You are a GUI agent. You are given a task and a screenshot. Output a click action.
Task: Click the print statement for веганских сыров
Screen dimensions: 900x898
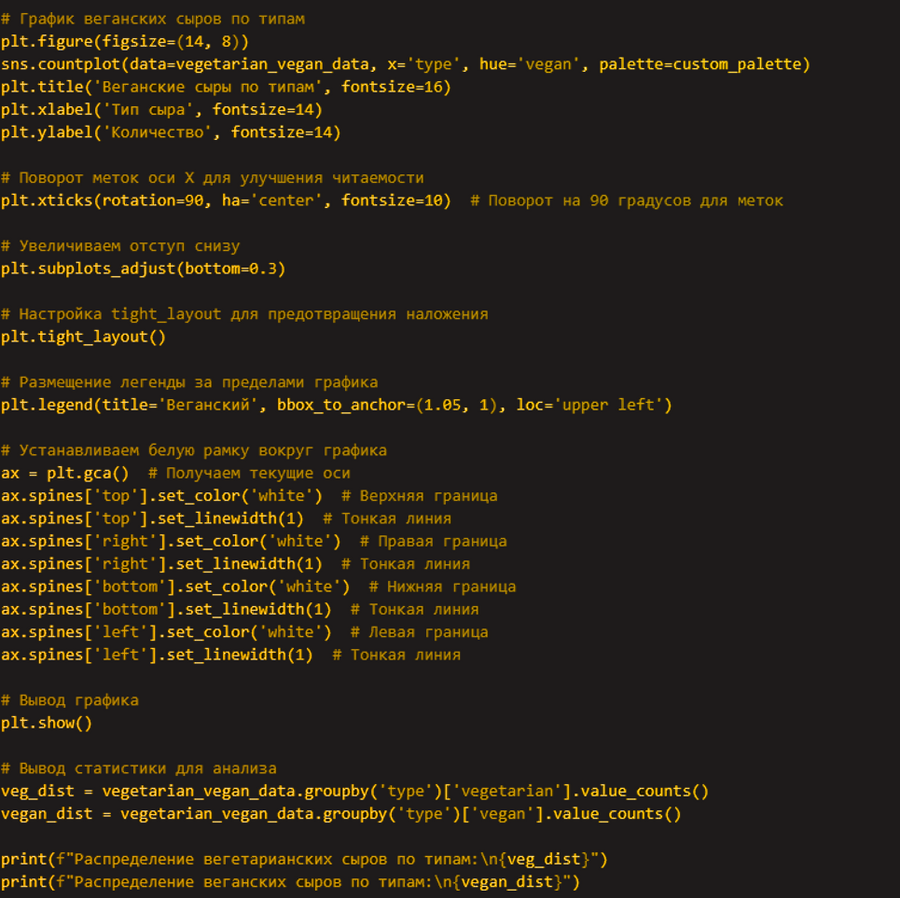290,882
